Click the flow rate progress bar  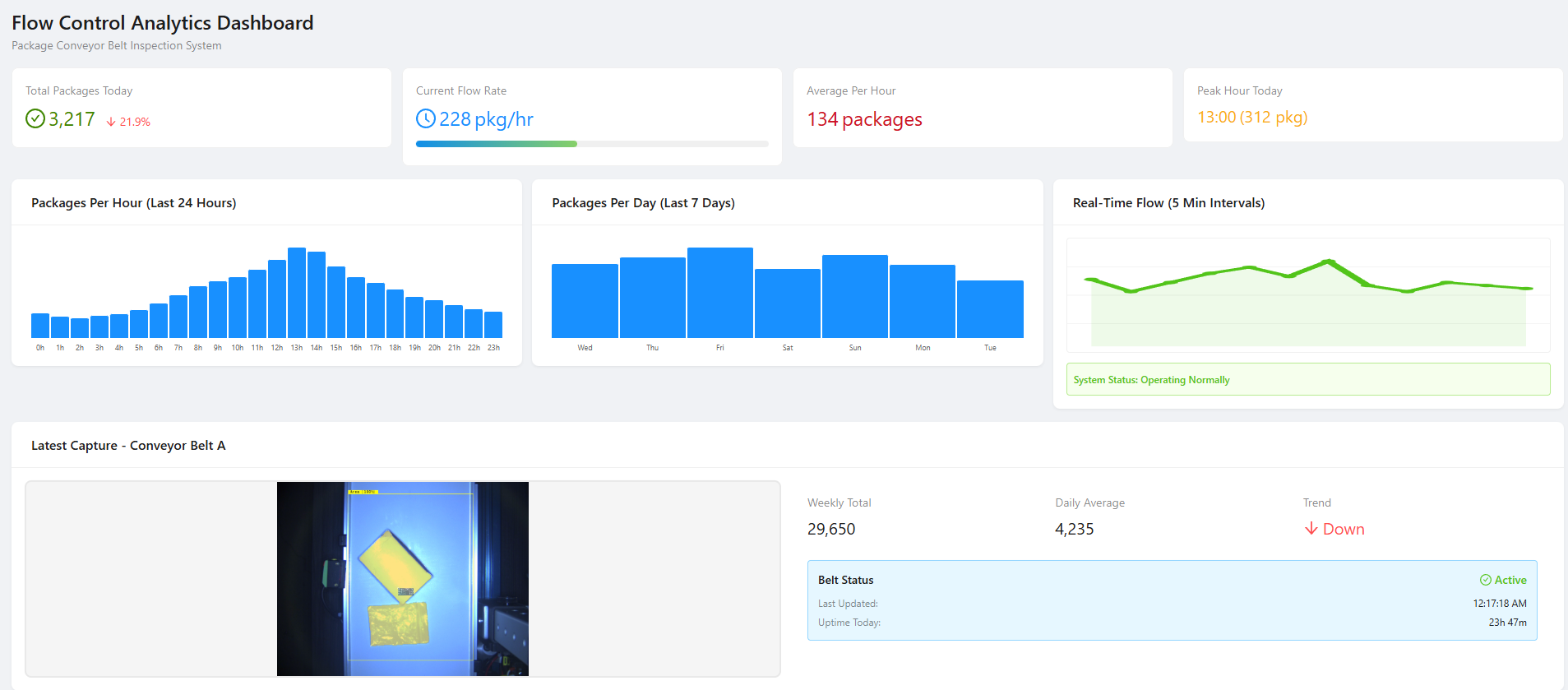click(591, 144)
